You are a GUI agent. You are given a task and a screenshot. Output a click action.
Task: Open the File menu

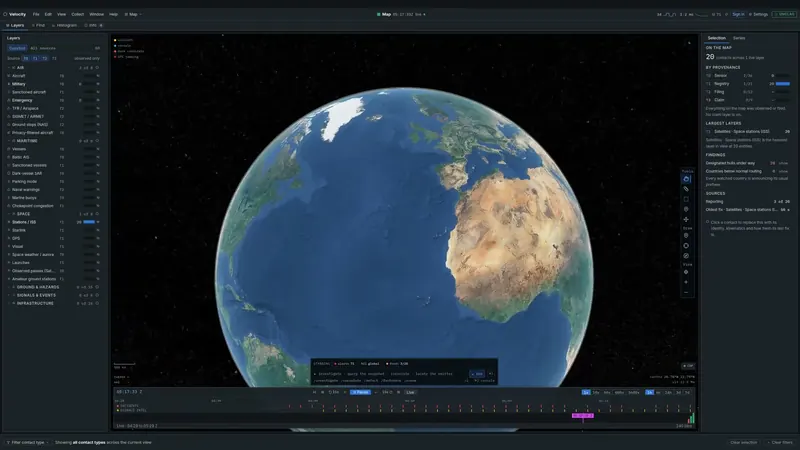(x=36, y=14)
